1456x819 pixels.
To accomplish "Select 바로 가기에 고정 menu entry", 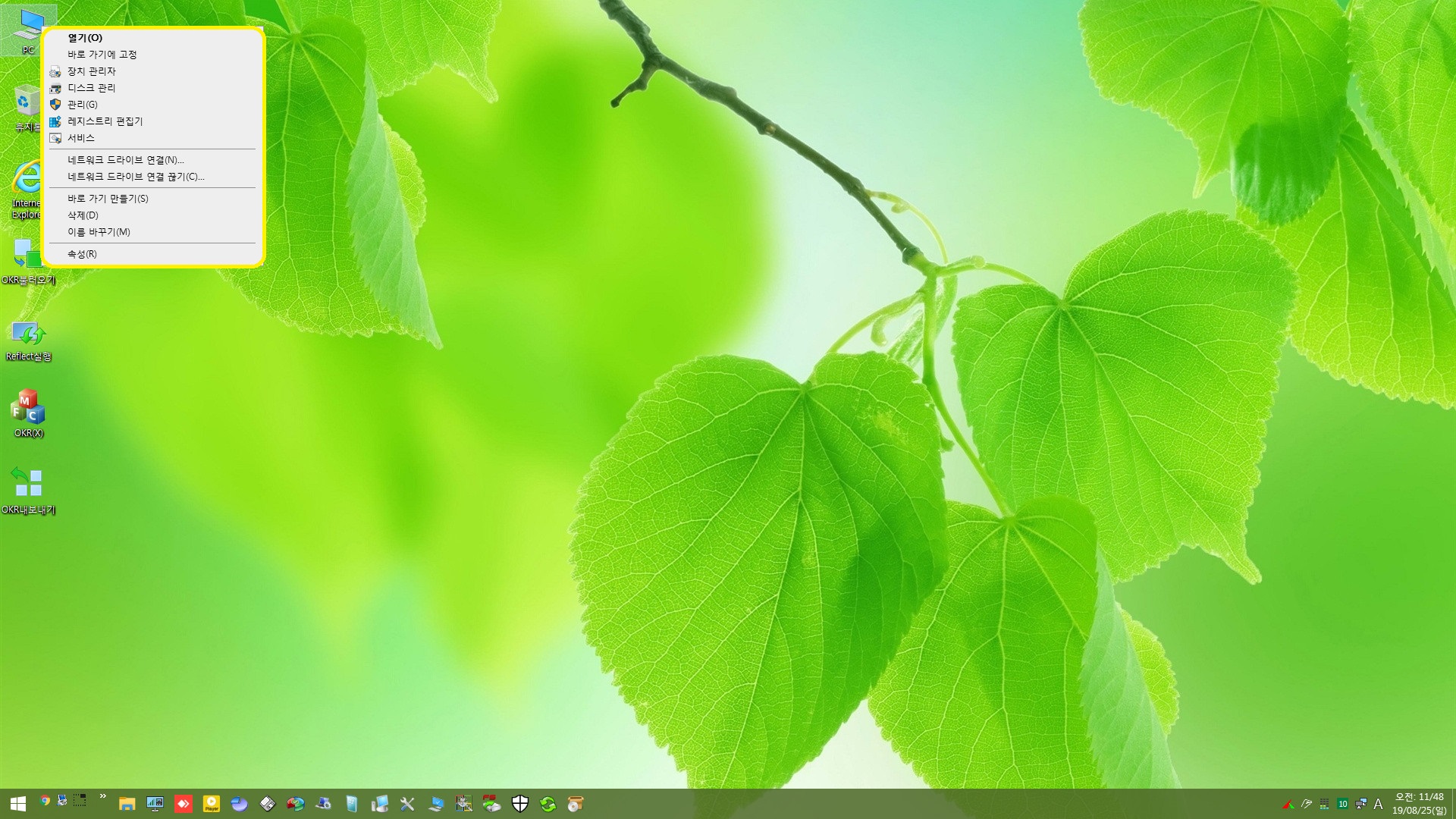I will coord(152,55).
